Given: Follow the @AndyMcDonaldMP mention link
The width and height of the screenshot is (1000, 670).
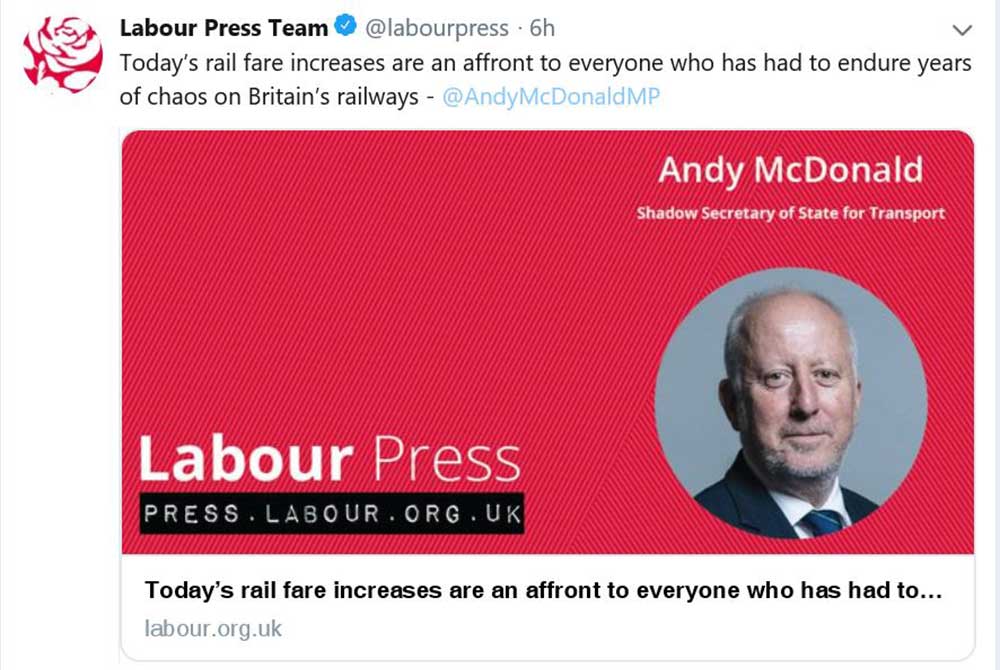Looking at the screenshot, I should point(550,97).
